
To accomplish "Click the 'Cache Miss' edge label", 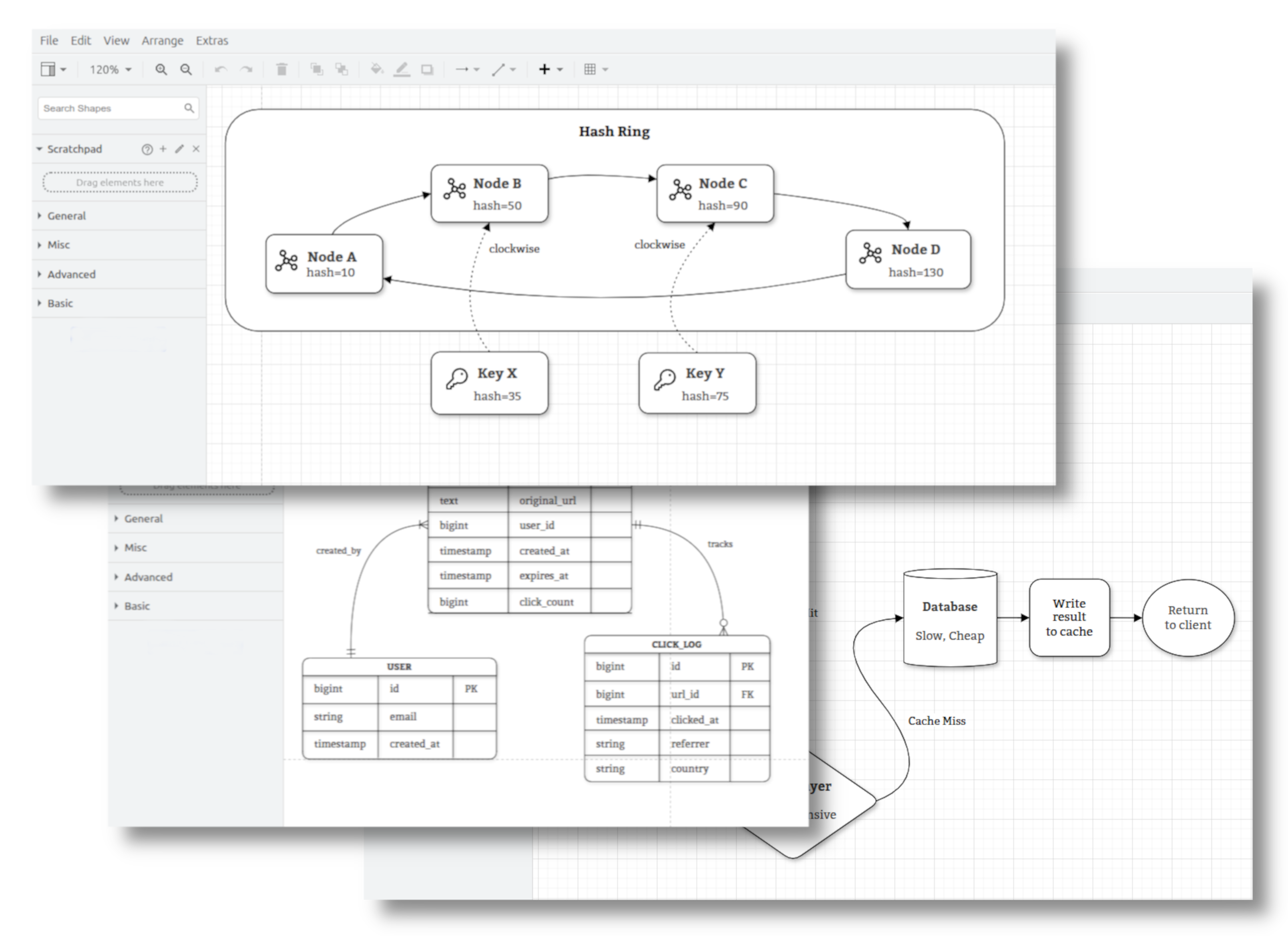I will pos(936,721).
